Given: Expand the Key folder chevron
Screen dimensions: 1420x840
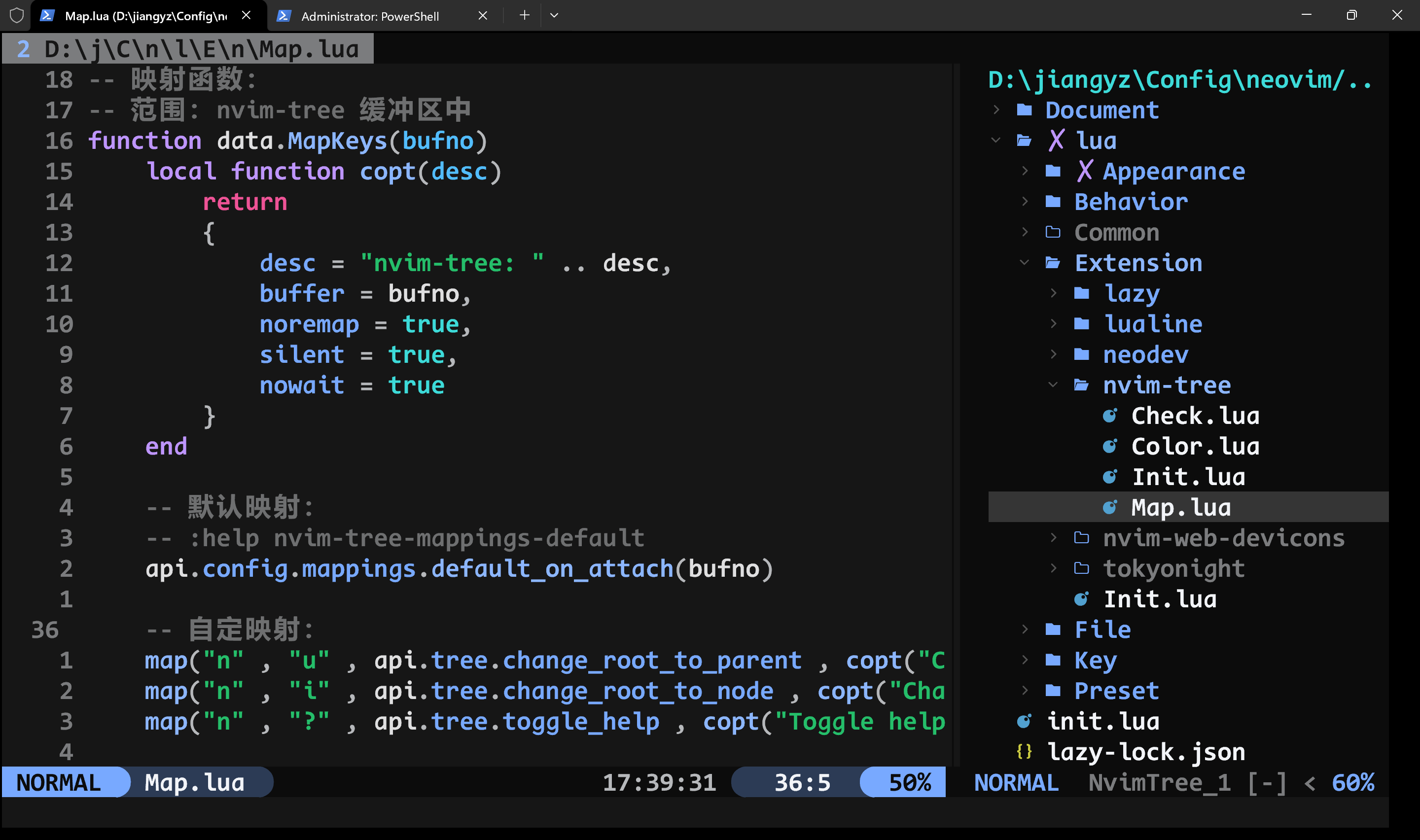Looking at the screenshot, I should point(1025,660).
